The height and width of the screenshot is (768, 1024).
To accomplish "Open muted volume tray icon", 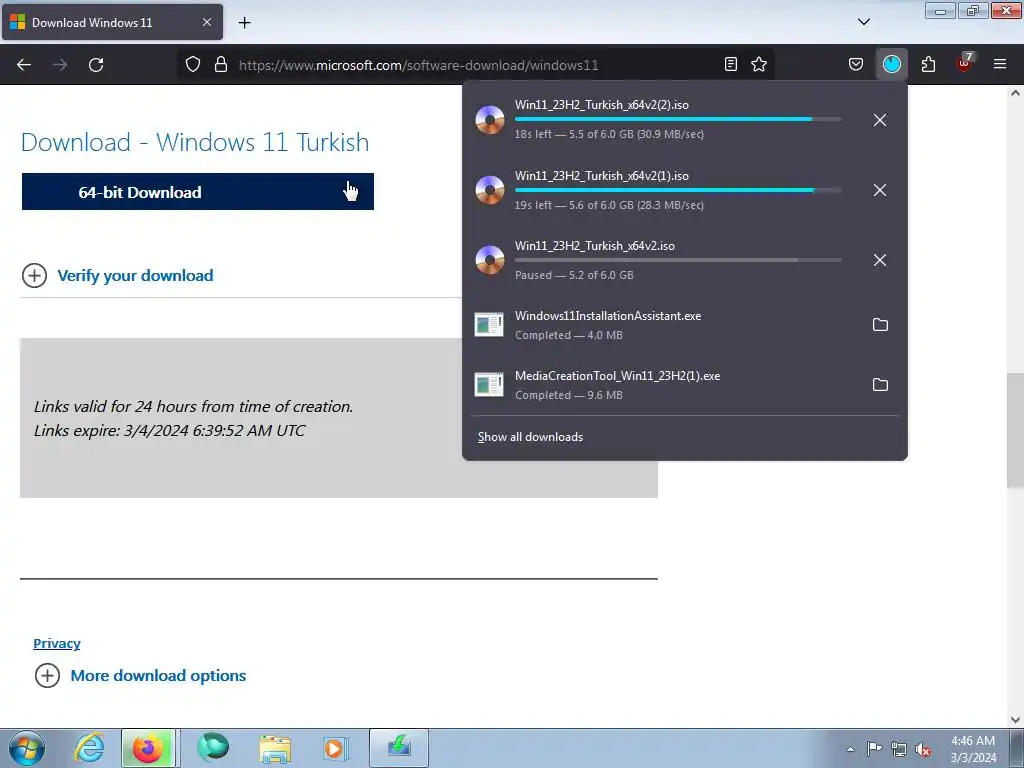I will click(x=923, y=749).
